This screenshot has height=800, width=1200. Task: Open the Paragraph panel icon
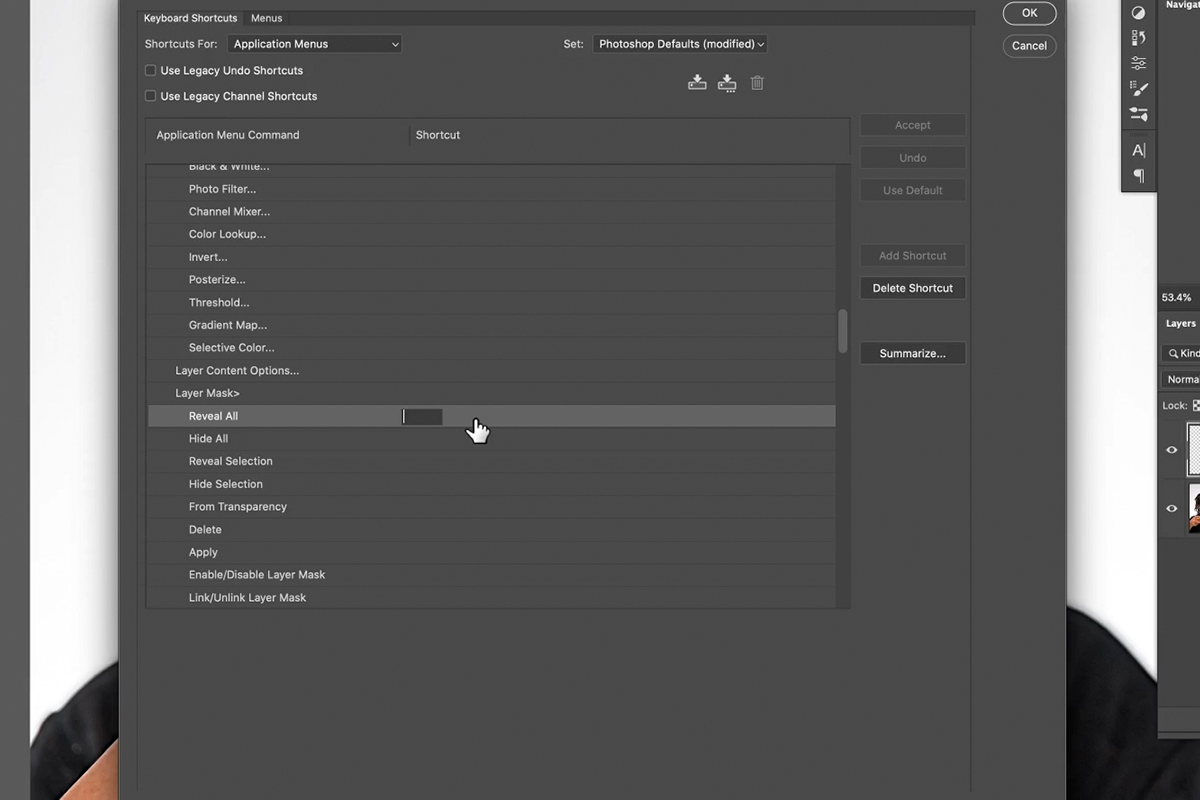coord(1138,176)
